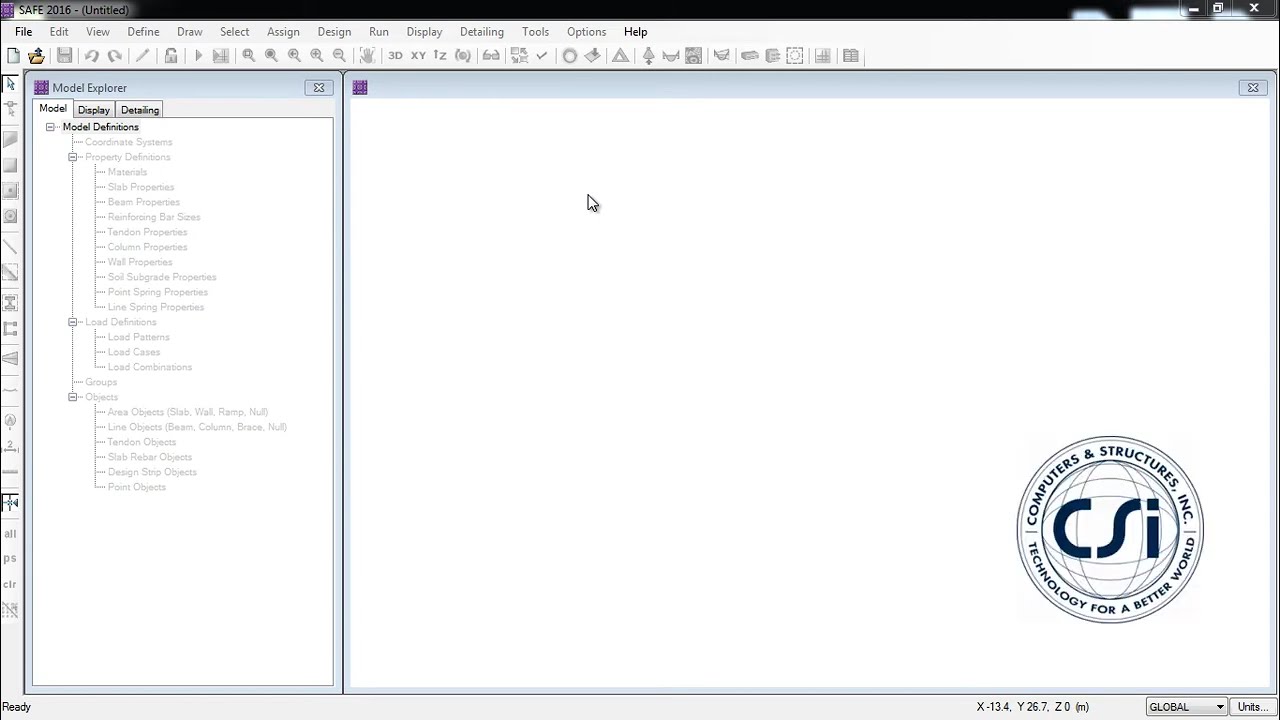1280x720 pixels.
Task: Click the Undo arrow icon
Action: pyautogui.click(x=92, y=56)
